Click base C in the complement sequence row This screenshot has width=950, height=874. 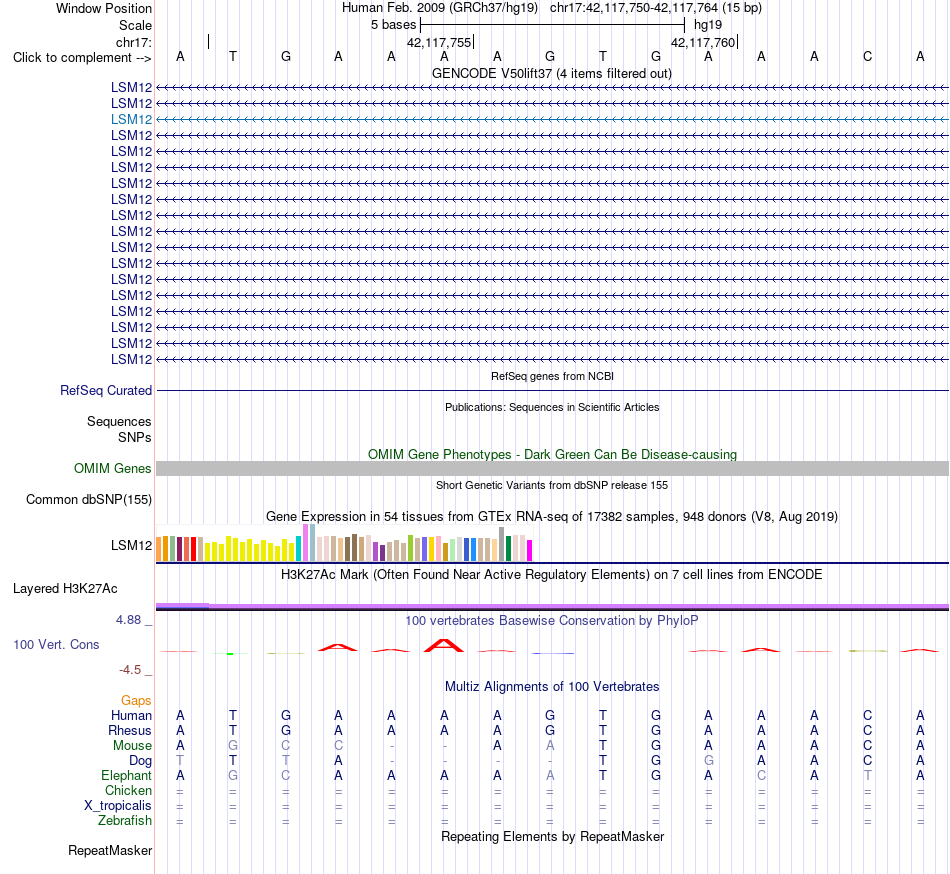coord(867,56)
